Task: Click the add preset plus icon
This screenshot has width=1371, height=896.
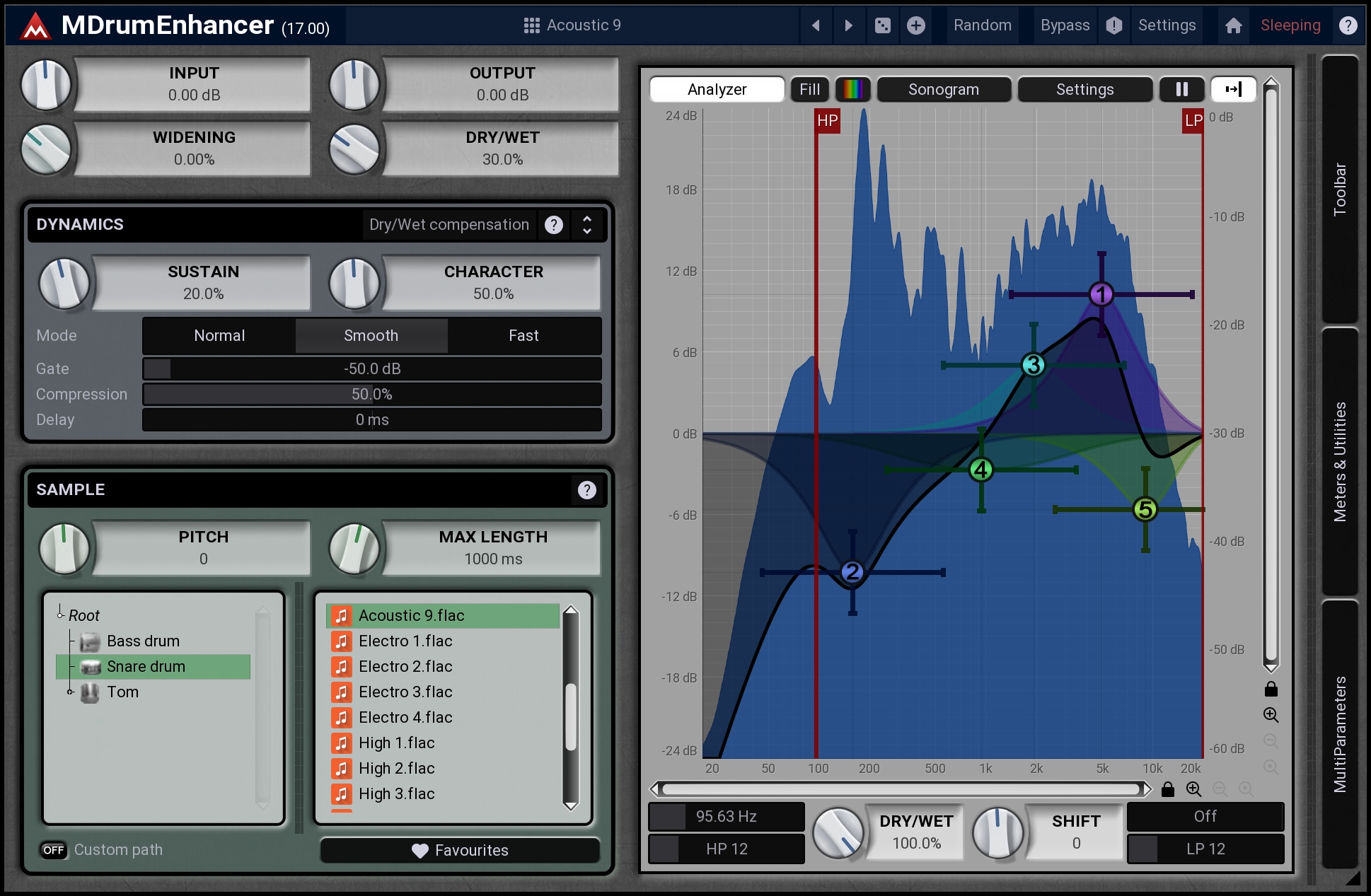Action: [x=915, y=25]
